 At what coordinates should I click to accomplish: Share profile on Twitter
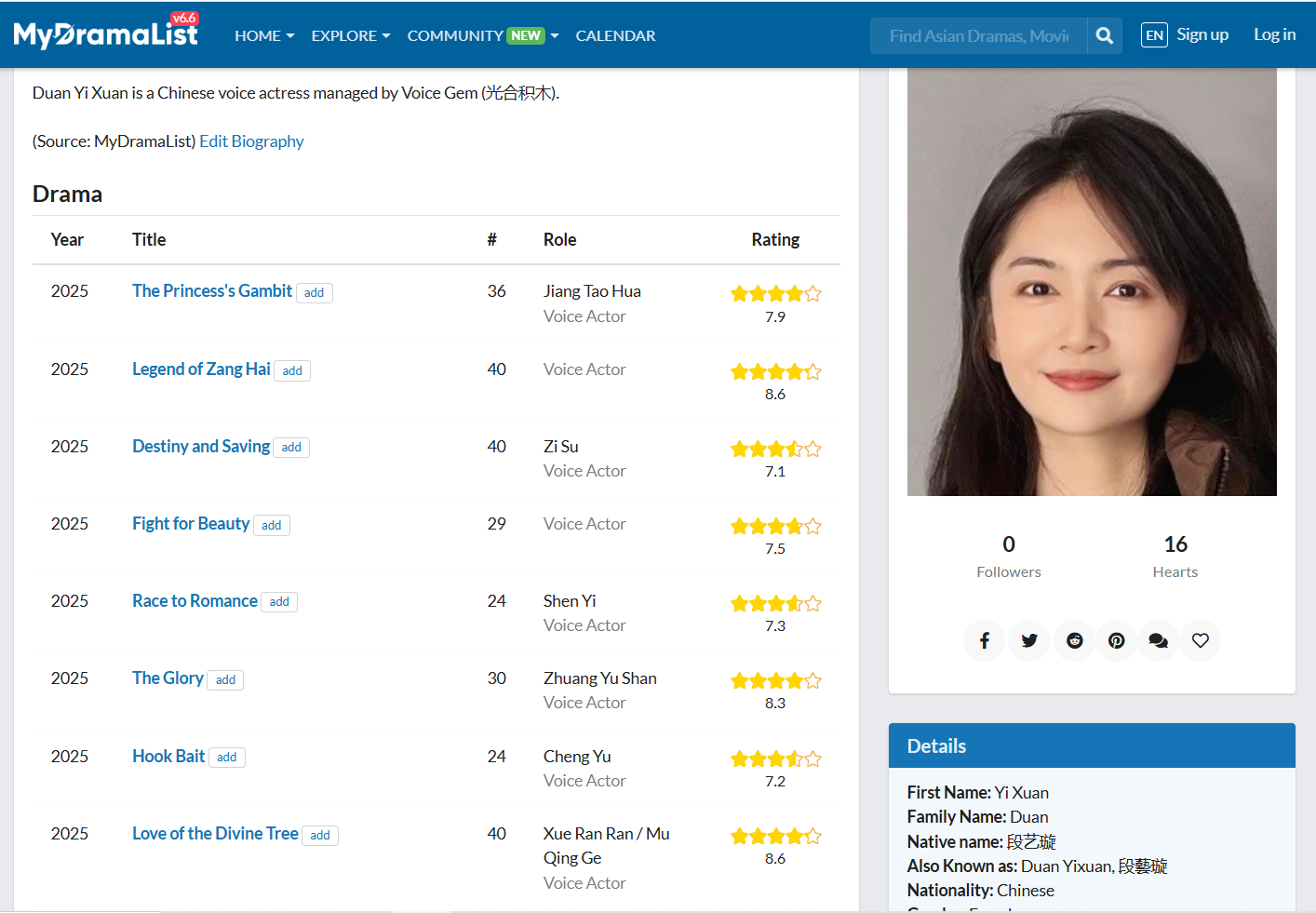(1029, 640)
